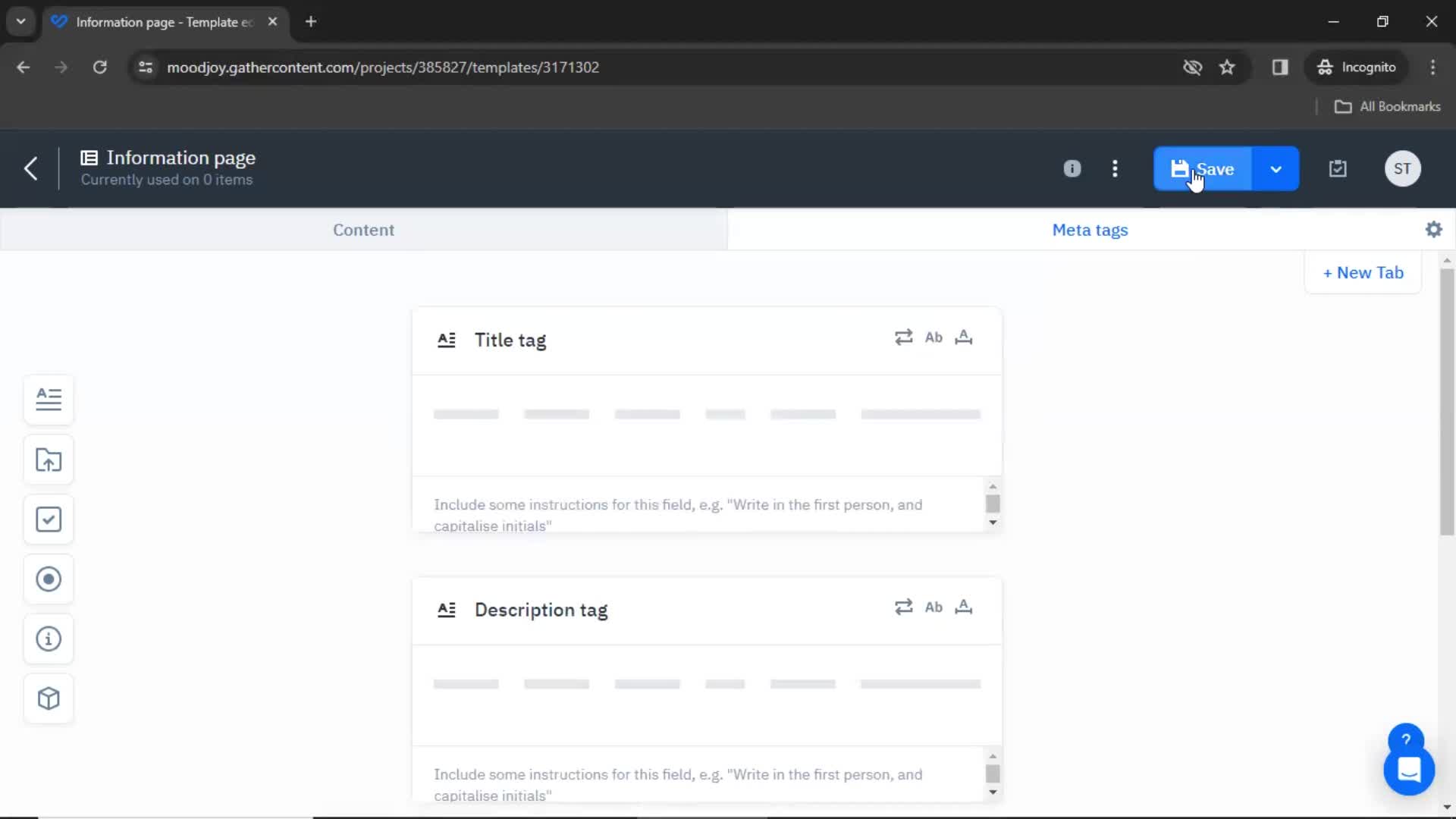Open the help question mark bubble
The height and width of the screenshot is (819, 1456).
(1405, 739)
